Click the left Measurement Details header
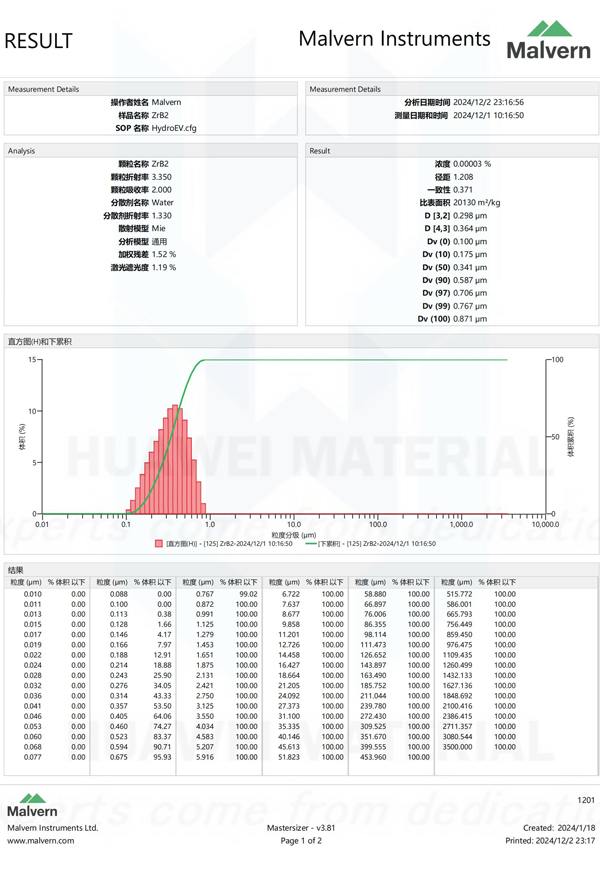Screen dimensions: 600x875 43,89
